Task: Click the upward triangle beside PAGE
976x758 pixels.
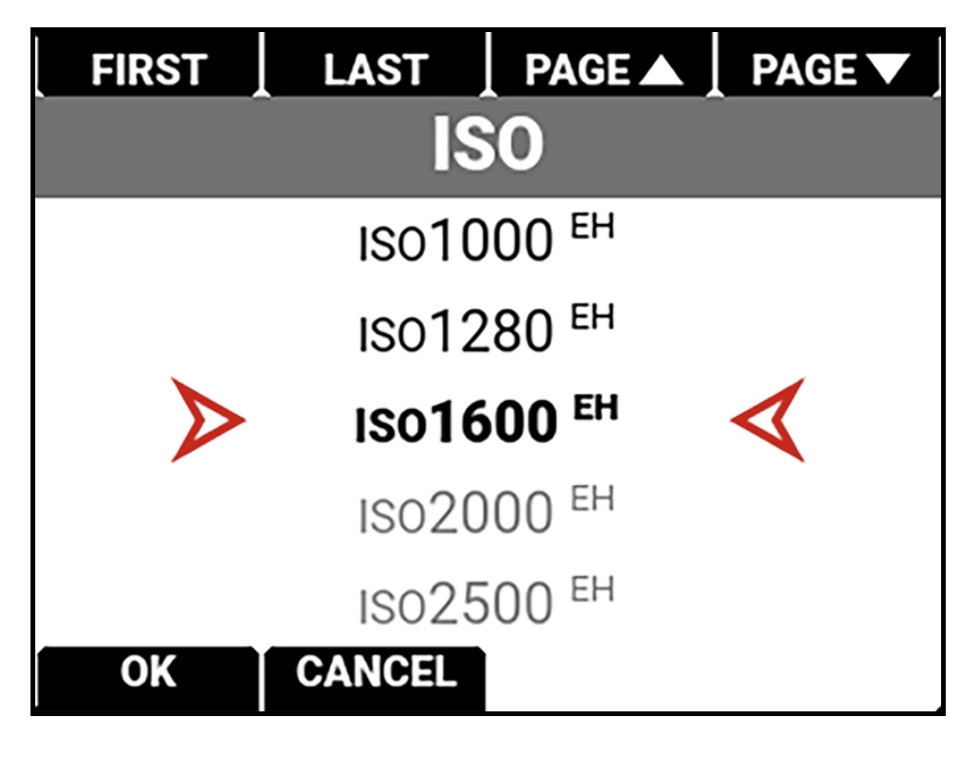Action: click(x=661, y=70)
